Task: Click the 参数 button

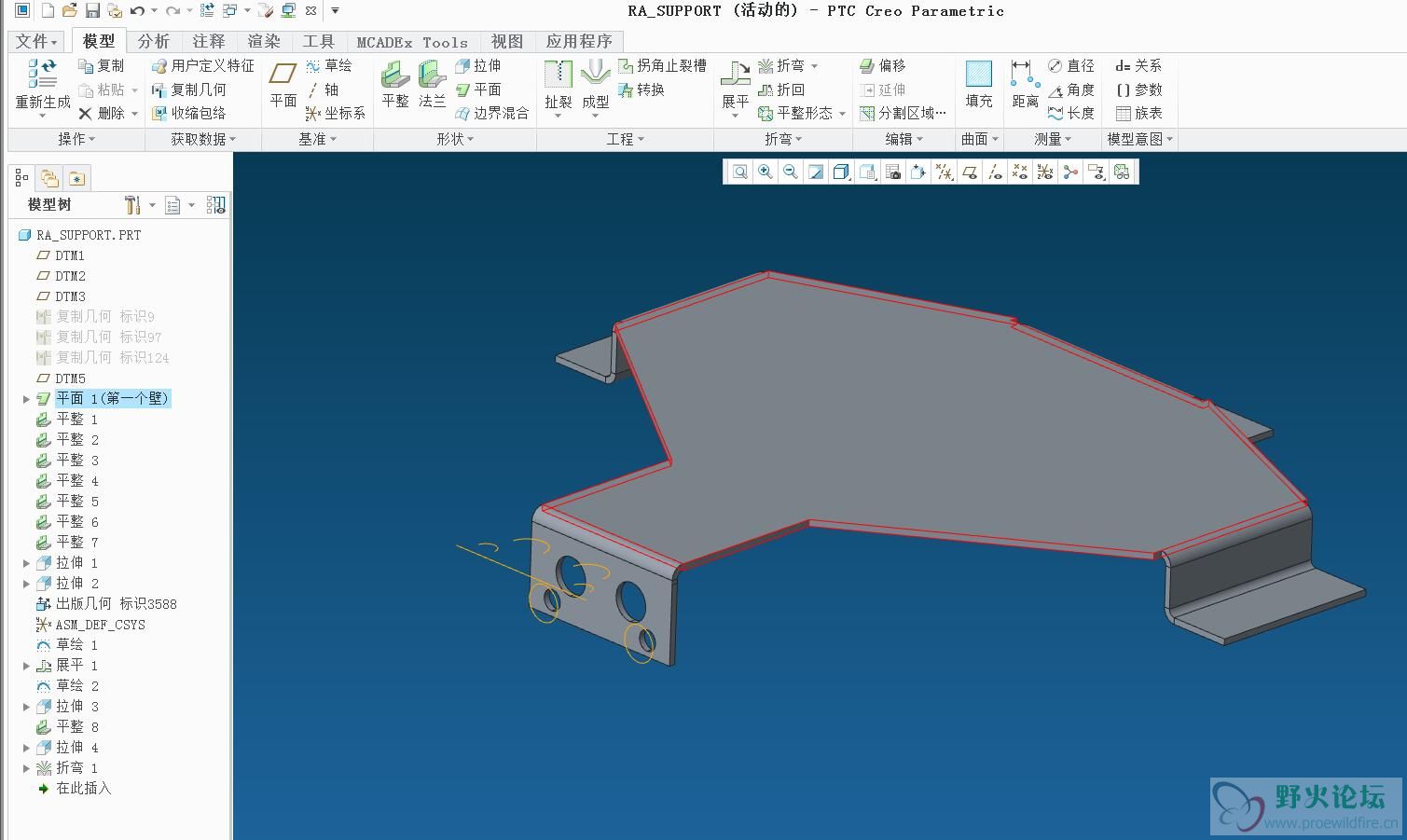Action: 1138,90
